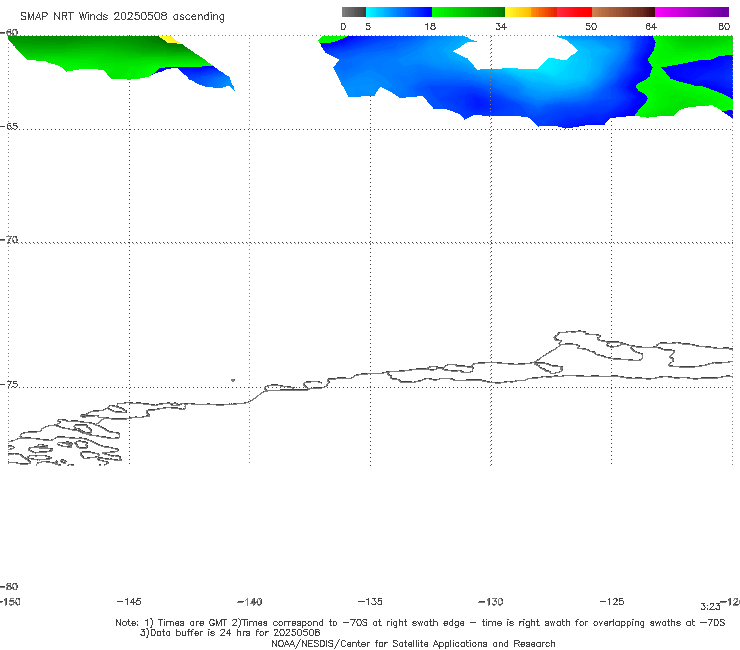This screenshot has width=740, height=650.
Task: Click the gray 0-5 segment of the color bar
Action: [353, 12]
